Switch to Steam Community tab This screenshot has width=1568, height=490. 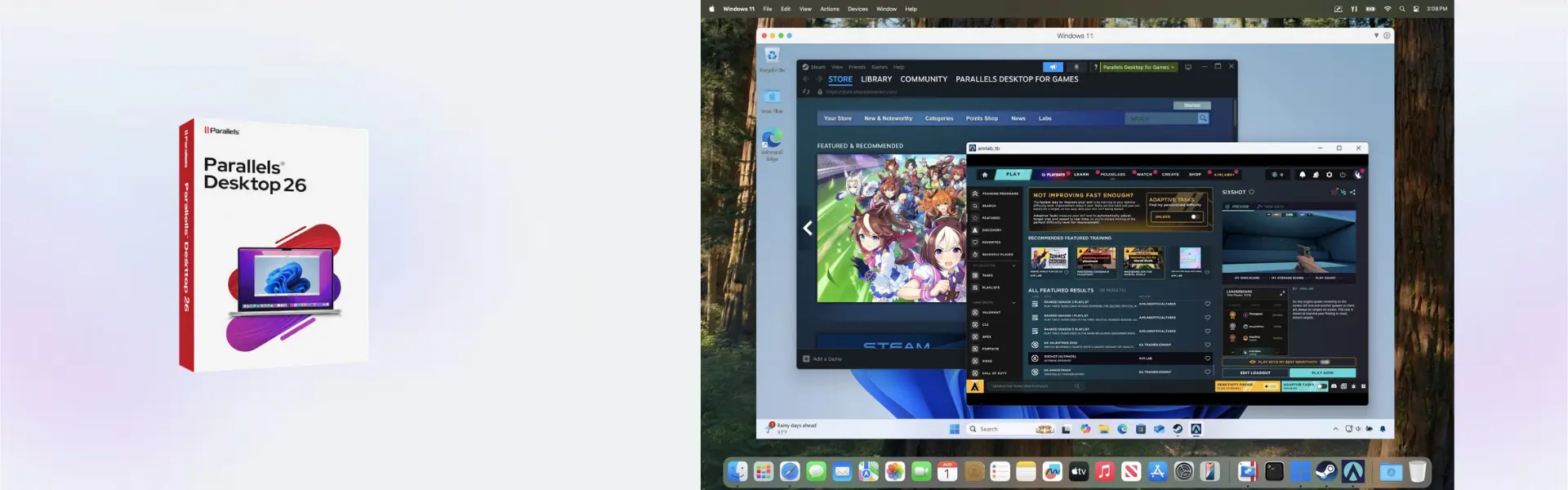pos(924,79)
